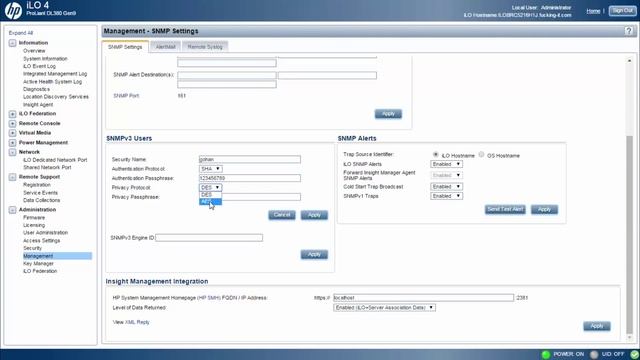Click the Authentication Passphrase field

coord(250,178)
